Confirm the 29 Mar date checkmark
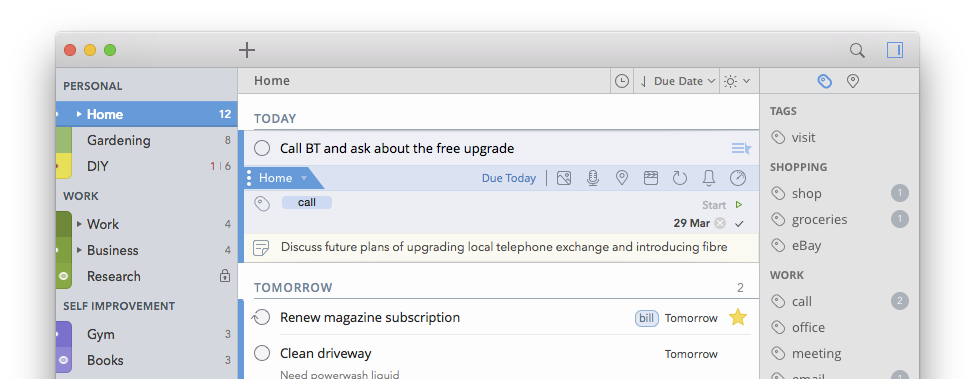This screenshot has height=379, width=975. 739,223
